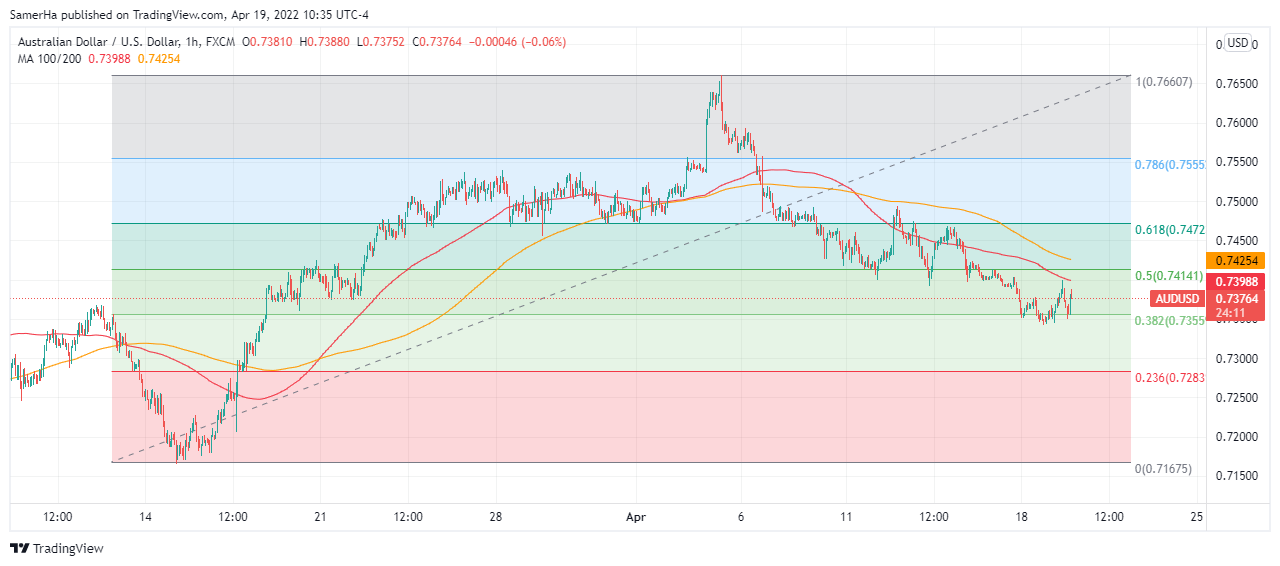Click the 1(0.76607) Fibonacci top label

(1164, 81)
